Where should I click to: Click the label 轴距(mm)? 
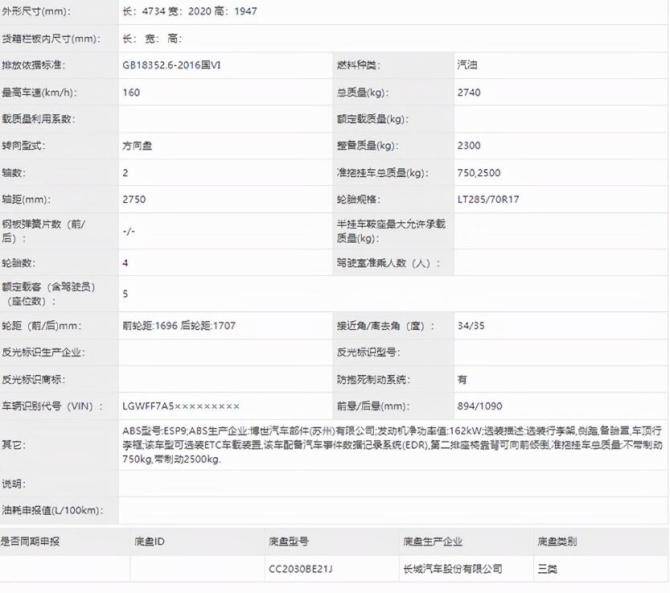click(x=26, y=199)
